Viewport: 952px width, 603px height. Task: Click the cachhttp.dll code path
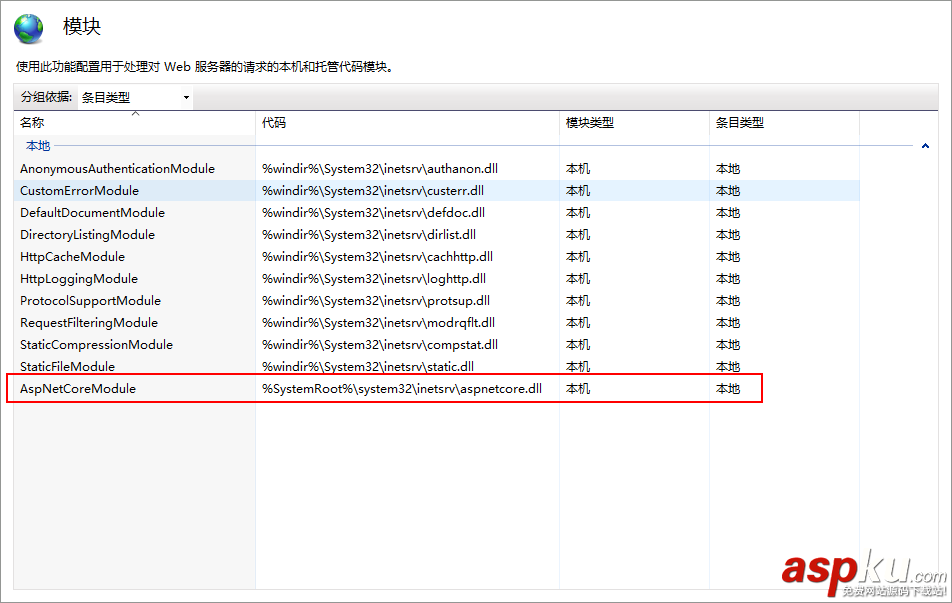point(378,257)
